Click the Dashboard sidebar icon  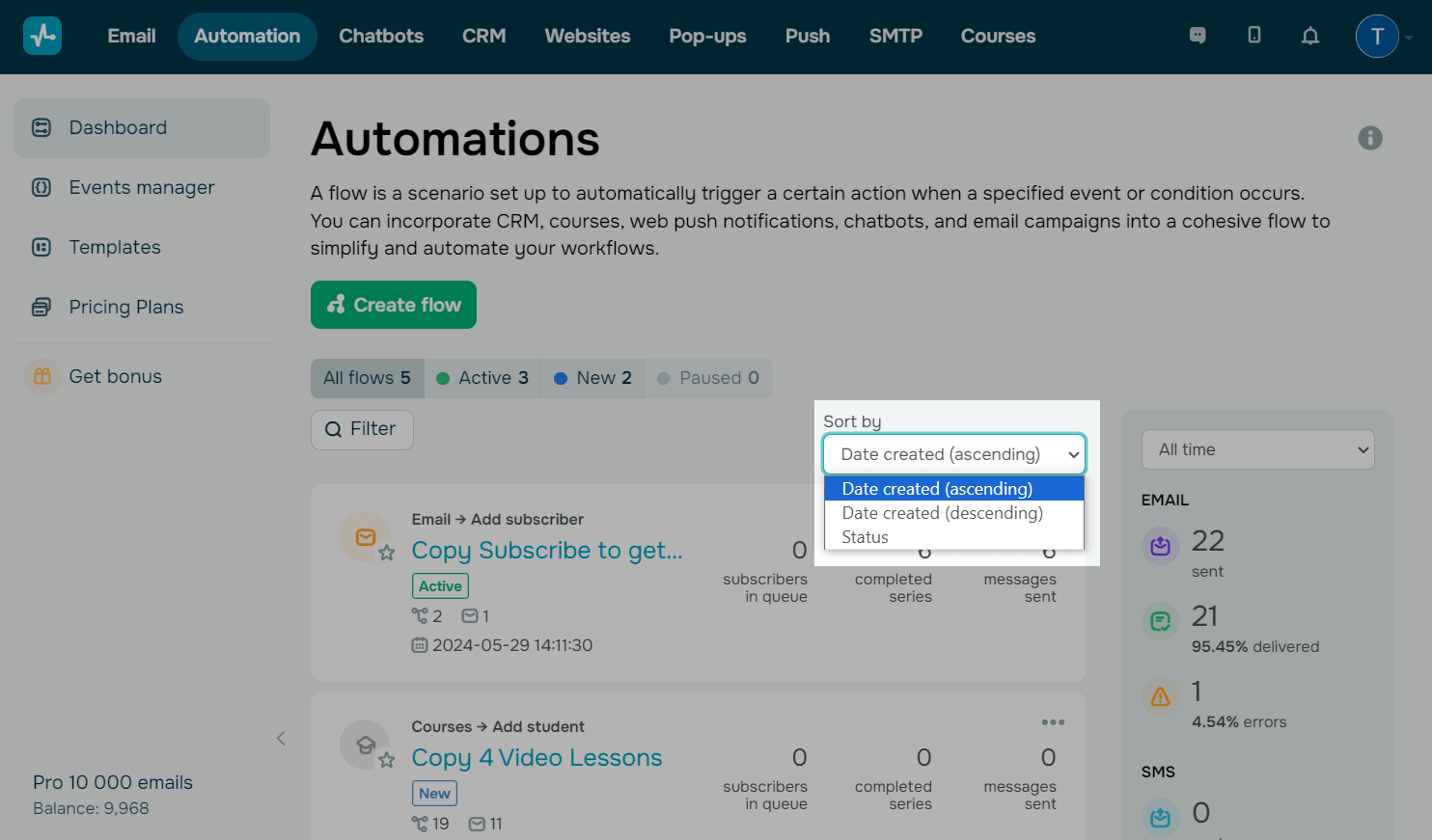tap(41, 127)
